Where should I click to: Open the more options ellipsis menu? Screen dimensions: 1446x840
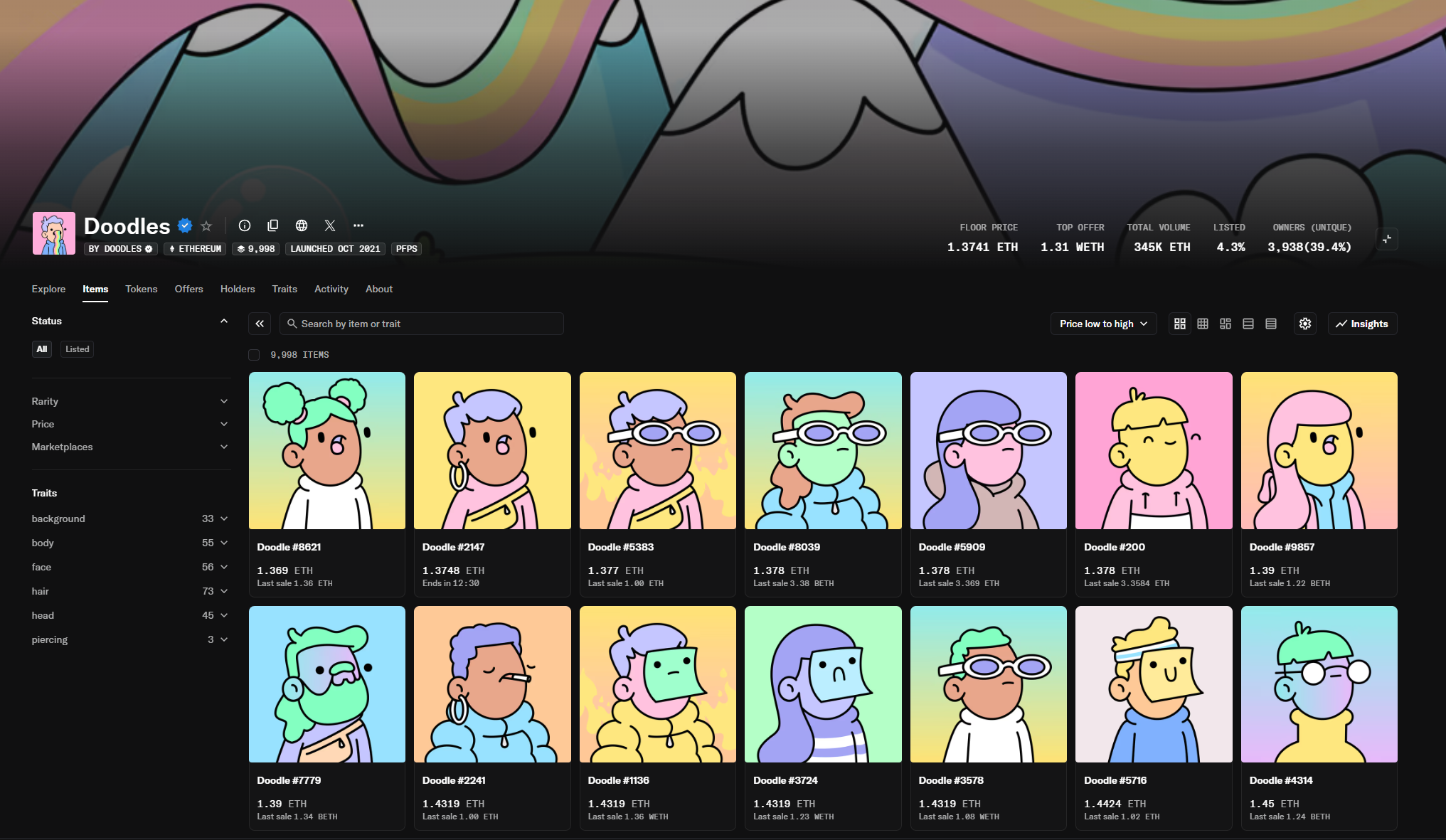tap(358, 225)
